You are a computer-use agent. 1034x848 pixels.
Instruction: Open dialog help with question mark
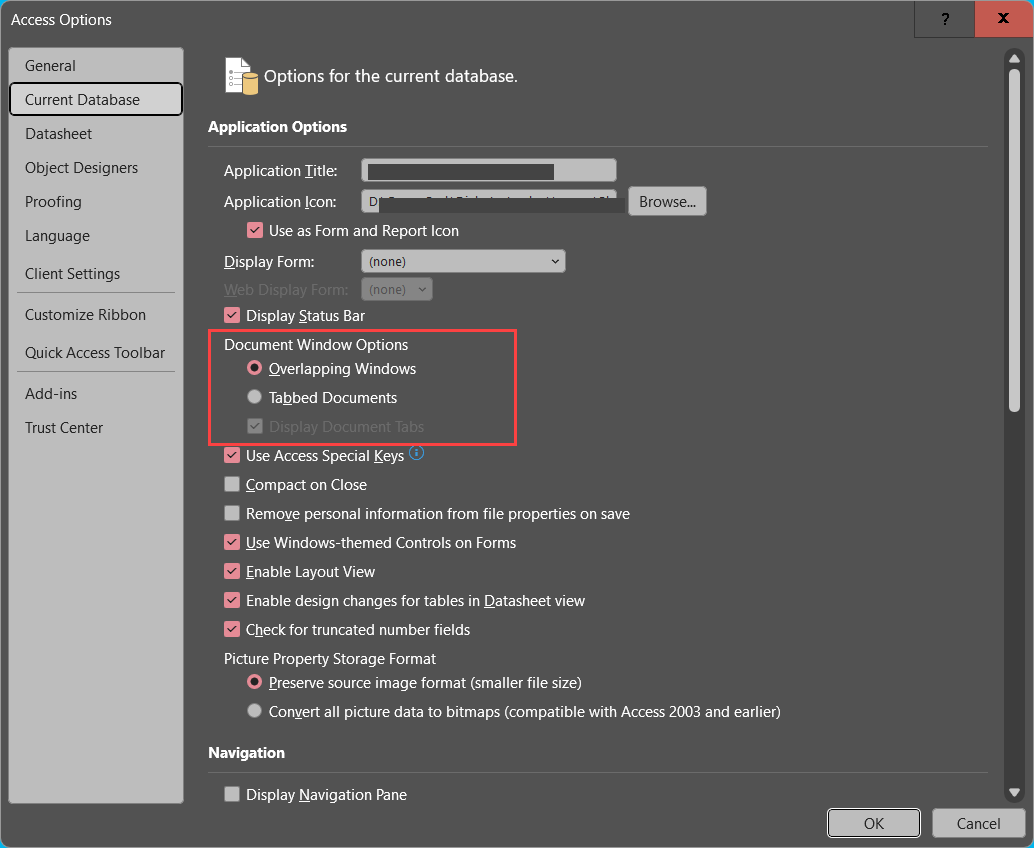point(945,19)
